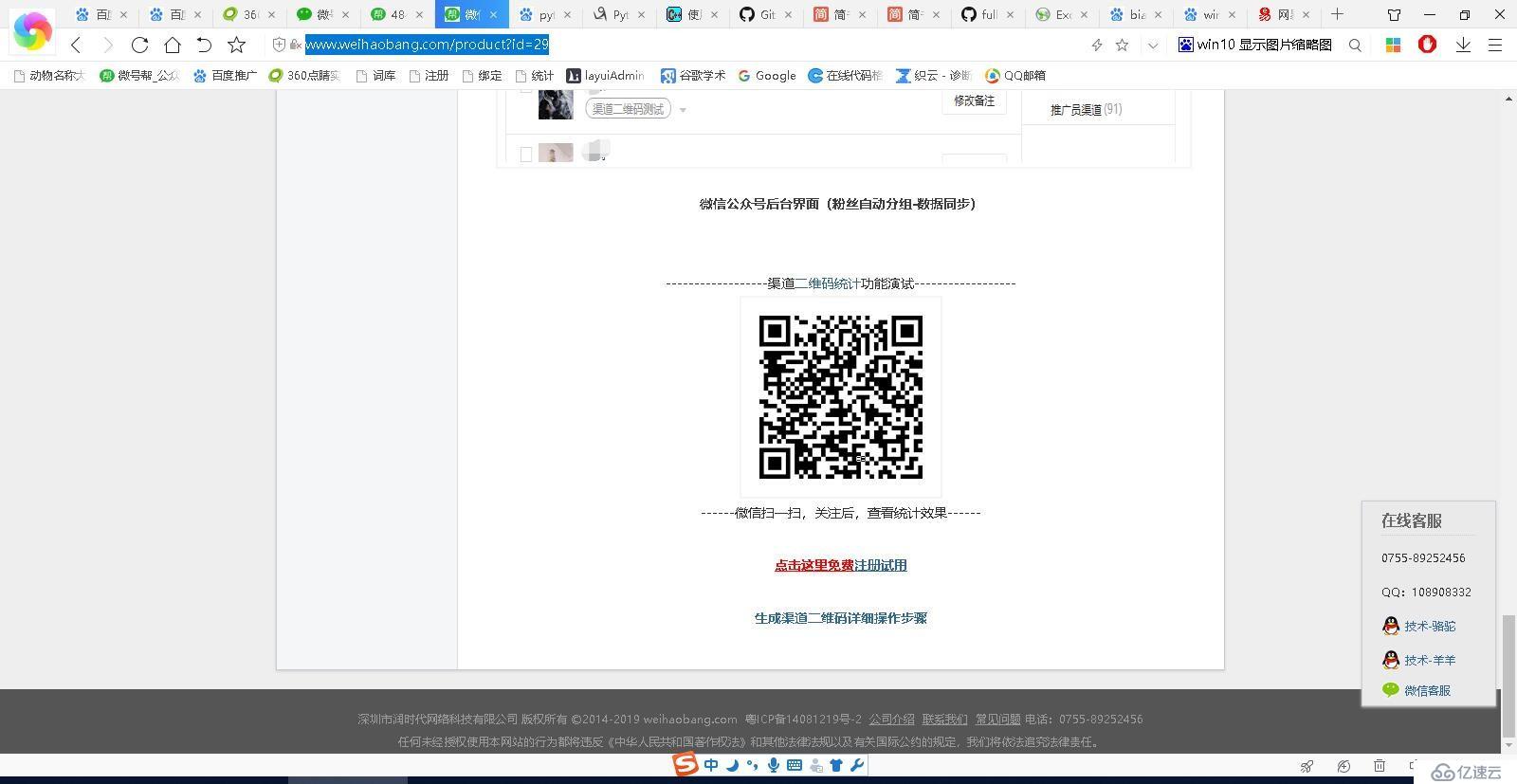The width and height of the screenshot is (1517, 784).
Task: Click the site security shield icon
Action: pos(279,45)
